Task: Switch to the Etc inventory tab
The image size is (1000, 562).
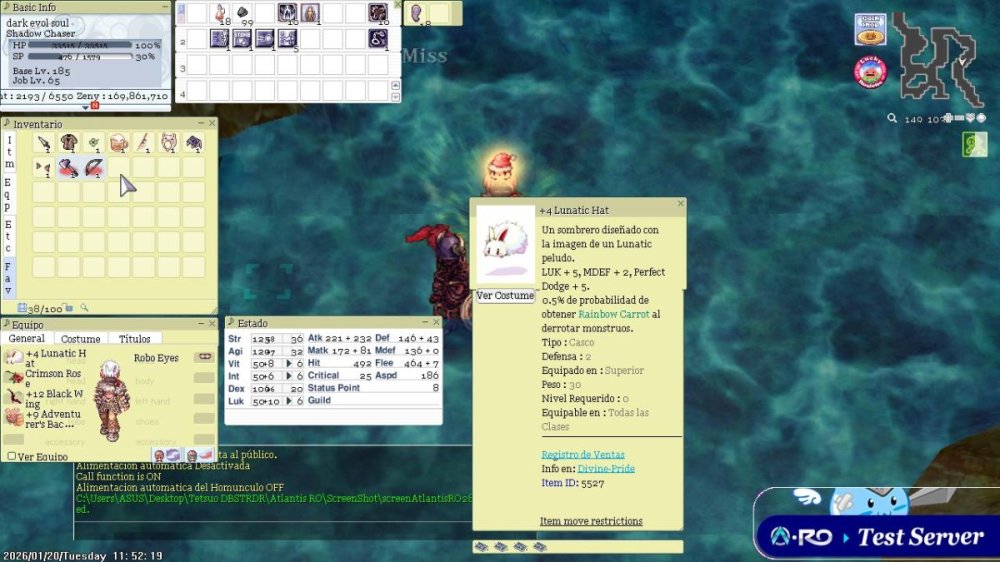Action: [9, 235]
